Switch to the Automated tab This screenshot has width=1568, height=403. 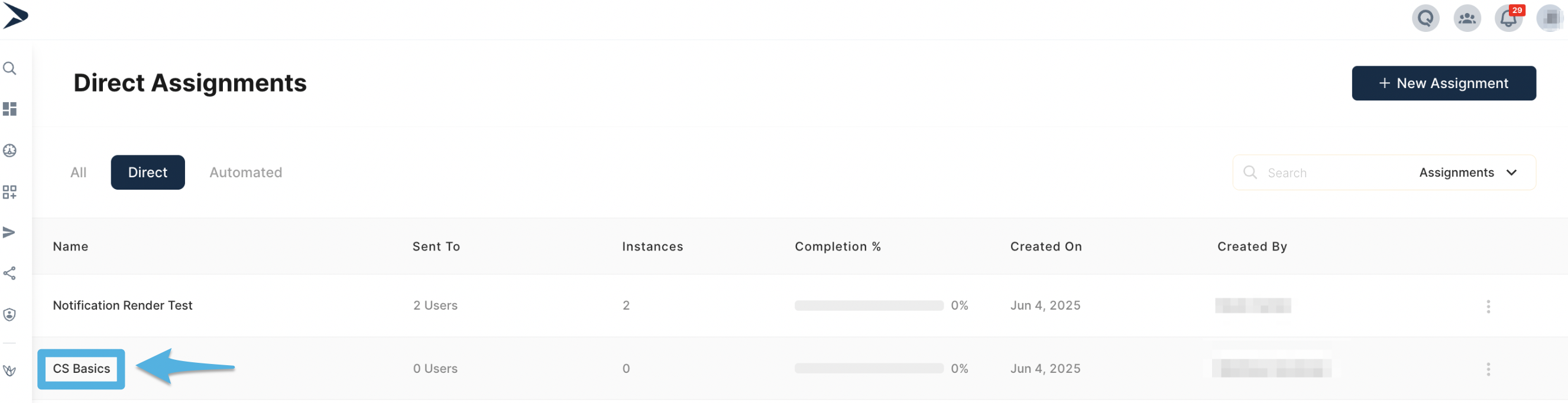(x=246, y=173)
